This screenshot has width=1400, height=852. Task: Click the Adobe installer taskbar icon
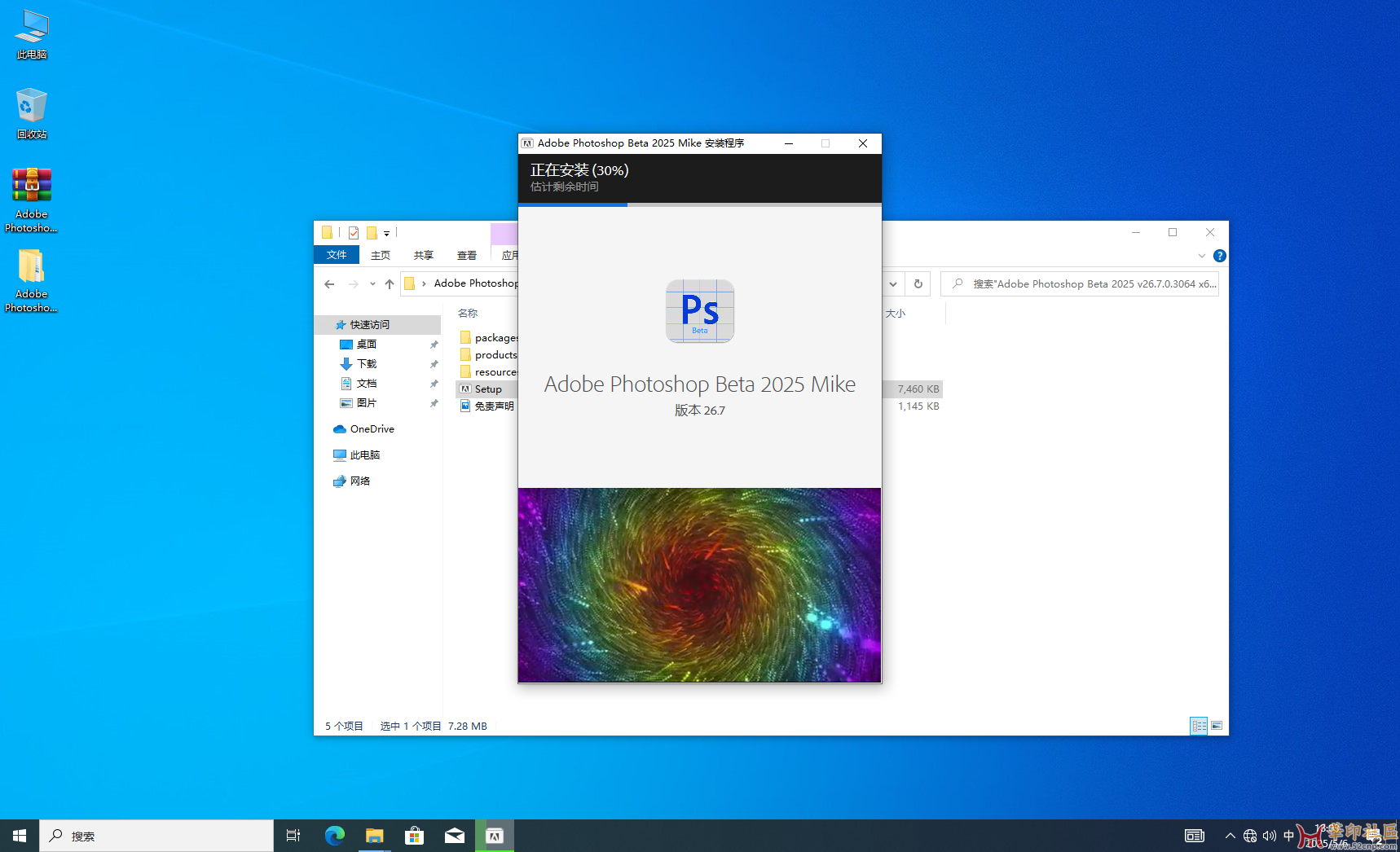click(495, 836)
